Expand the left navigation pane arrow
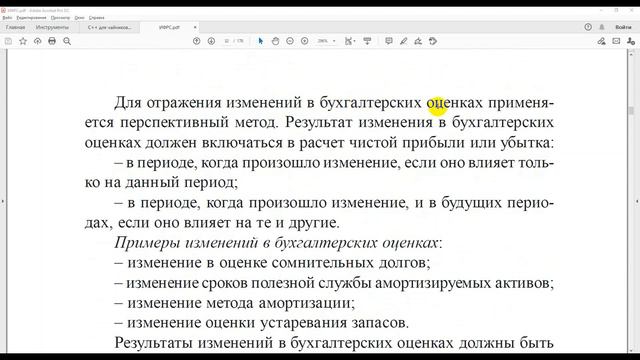 tap(2, 201)
